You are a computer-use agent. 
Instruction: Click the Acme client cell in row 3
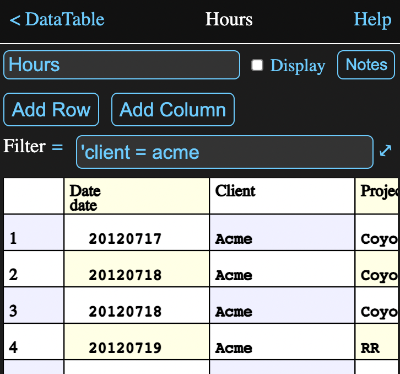click(x=282, y=305)
